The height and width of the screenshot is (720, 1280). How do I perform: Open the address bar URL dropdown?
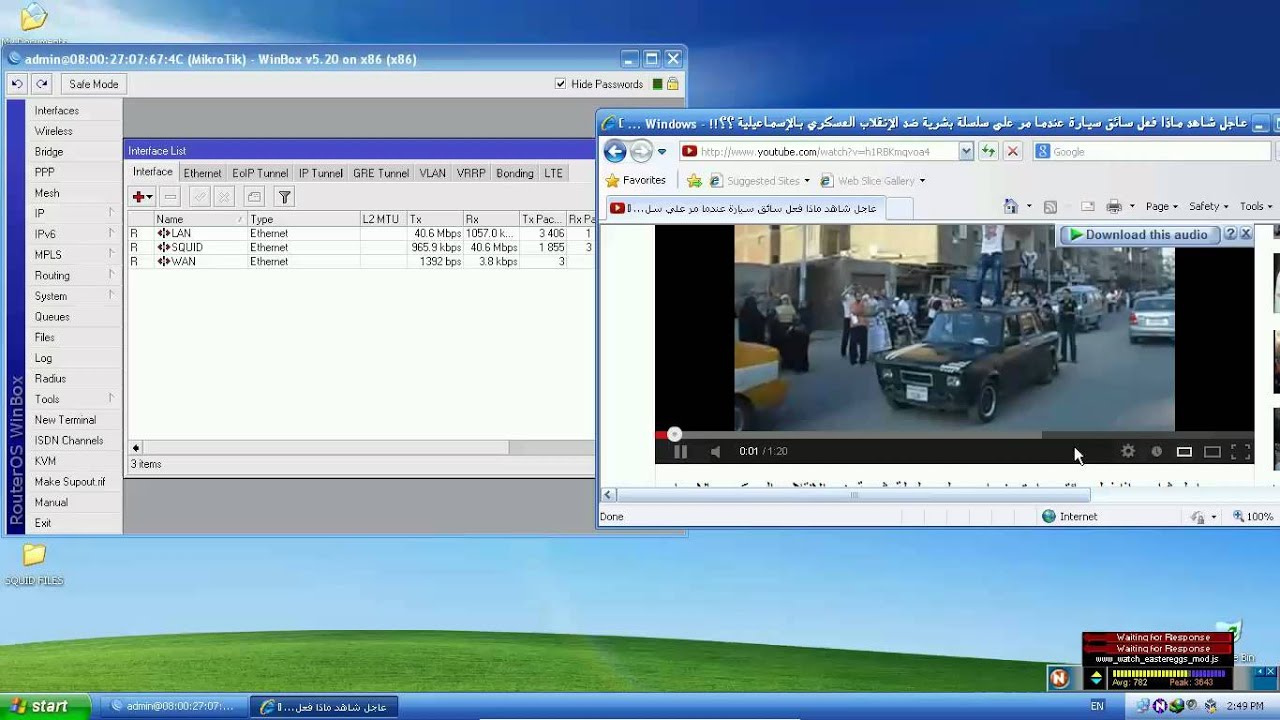pos(966,151)
